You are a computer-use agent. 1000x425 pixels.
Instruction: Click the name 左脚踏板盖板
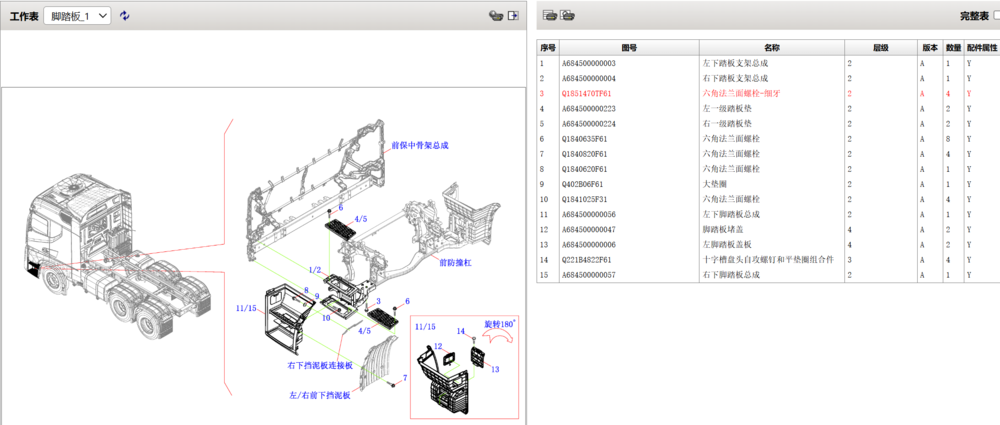pos(726,244)
